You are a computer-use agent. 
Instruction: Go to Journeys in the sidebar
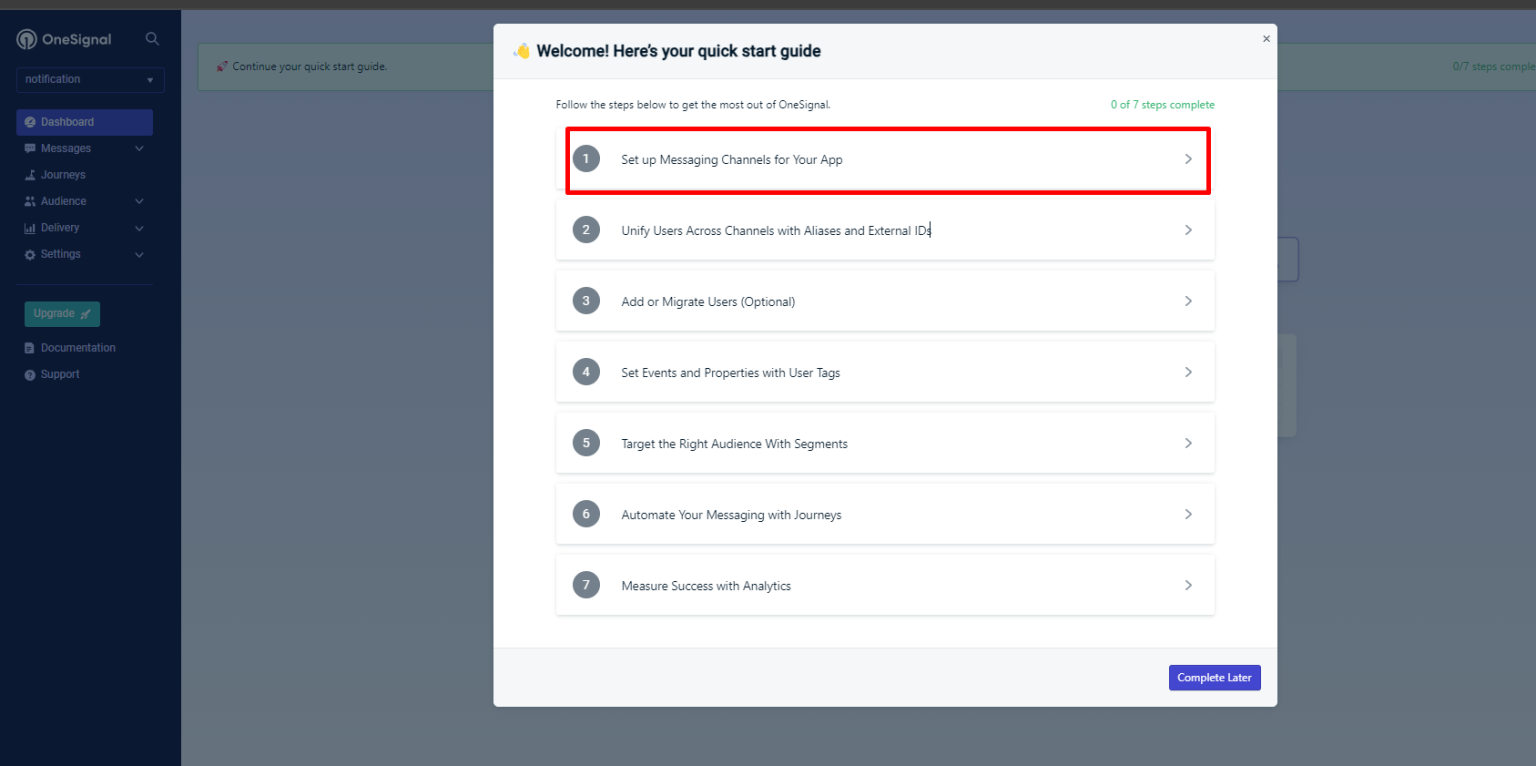pos(63,175)
